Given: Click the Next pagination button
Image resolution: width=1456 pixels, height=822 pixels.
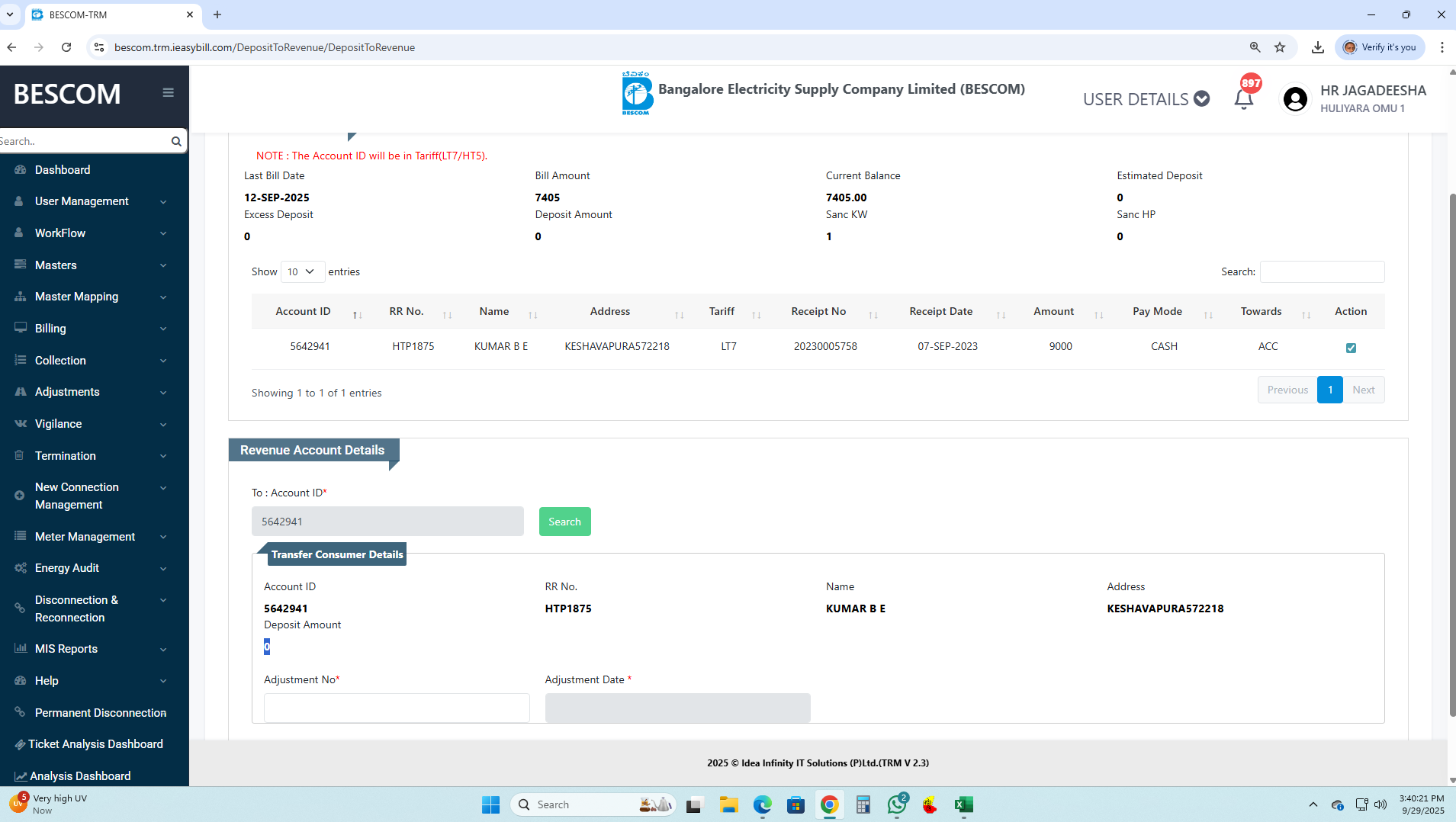Looking at the screenshot, I should pyautogui.click(x=1363, y=390).
